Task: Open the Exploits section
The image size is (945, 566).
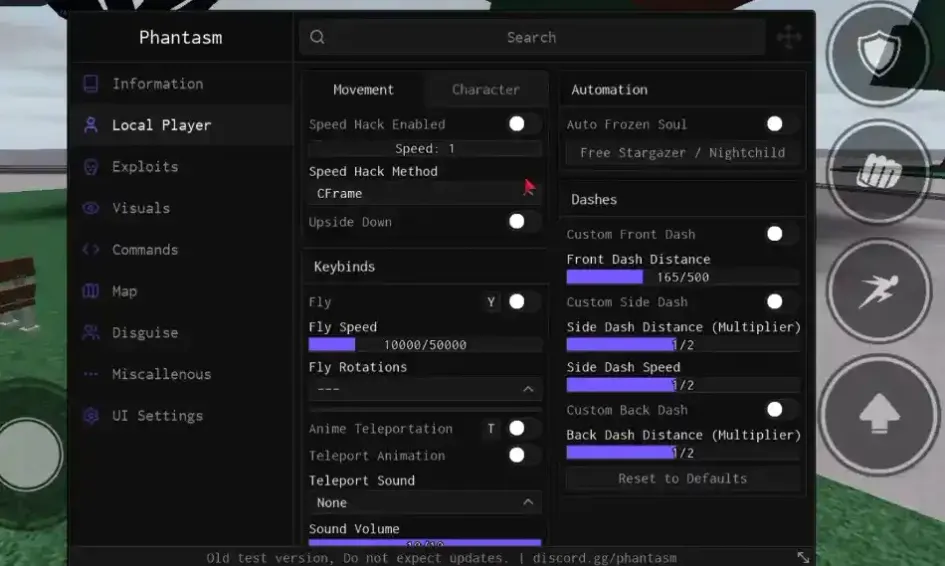Action: (x=181, y=166)
